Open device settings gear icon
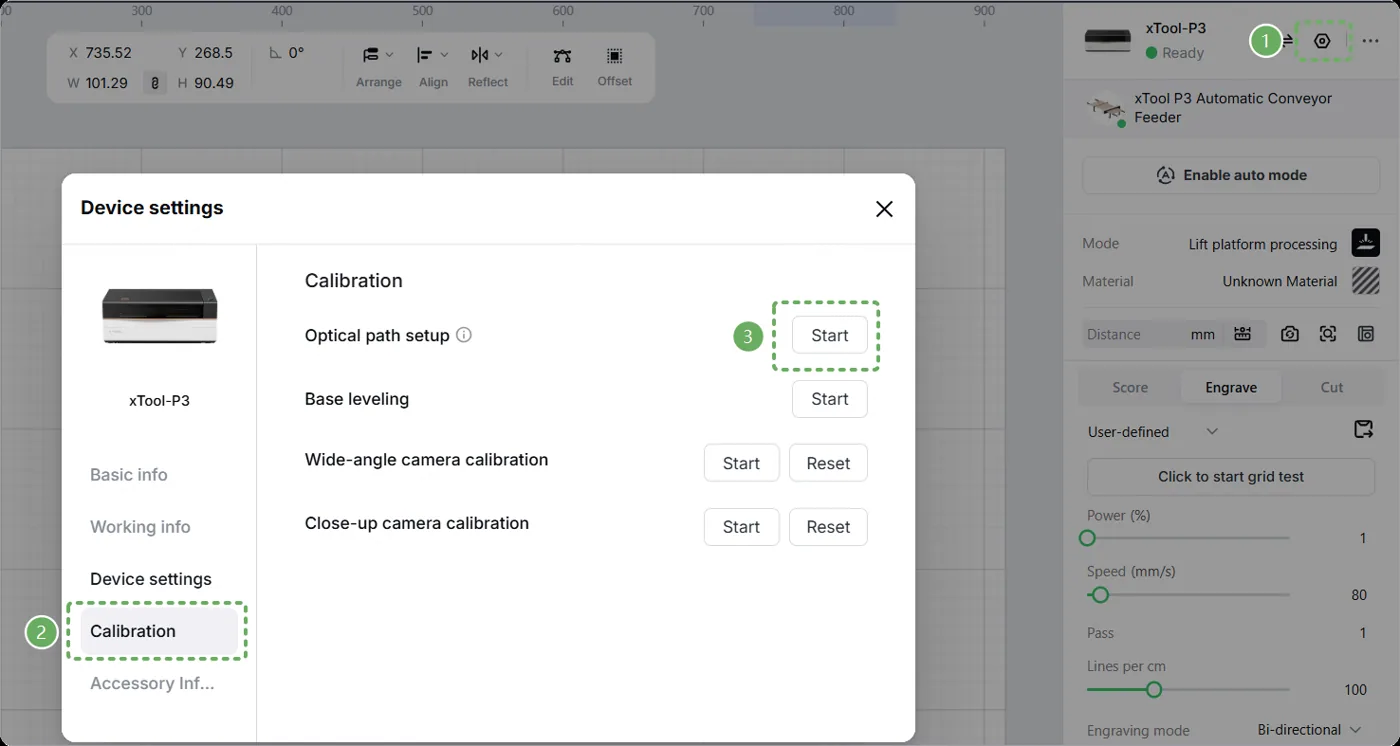Image resolution: width=1400 pixels, height=746 pixels. pyautogui.click(x=1322, y=41)
